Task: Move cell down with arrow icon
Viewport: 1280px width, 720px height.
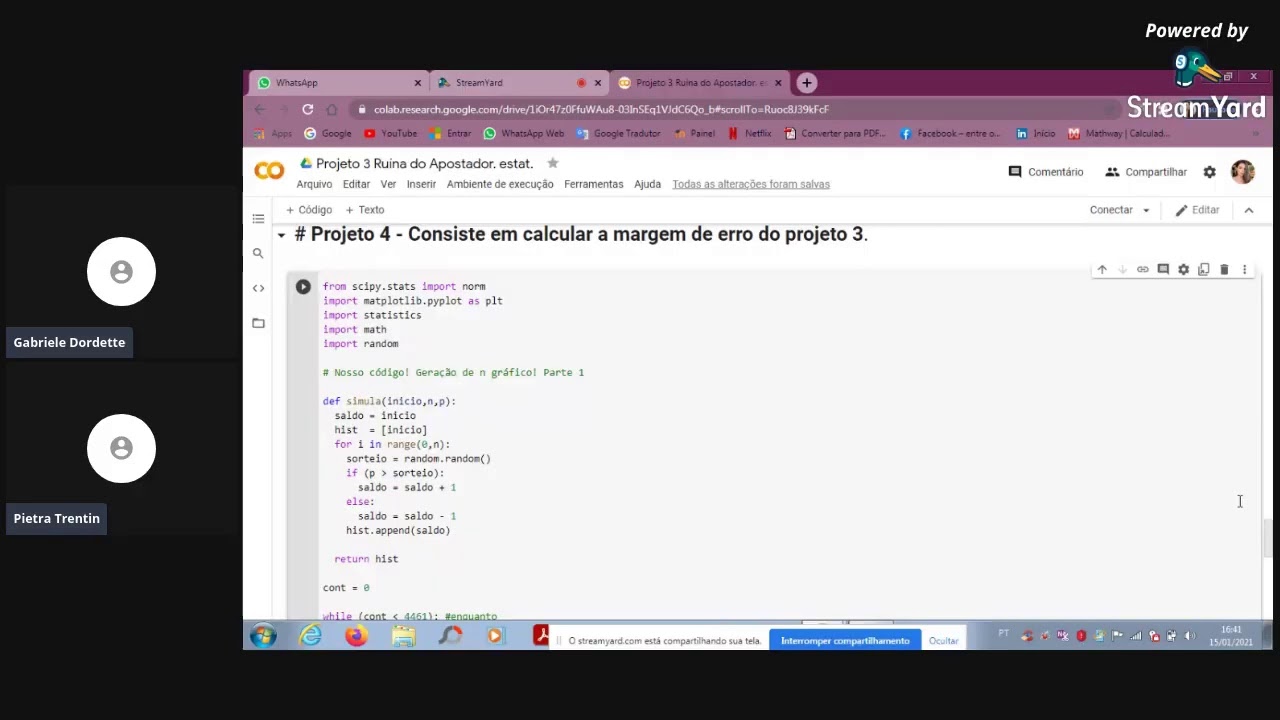Action: pyautogui.click(x=1122, y=270)
